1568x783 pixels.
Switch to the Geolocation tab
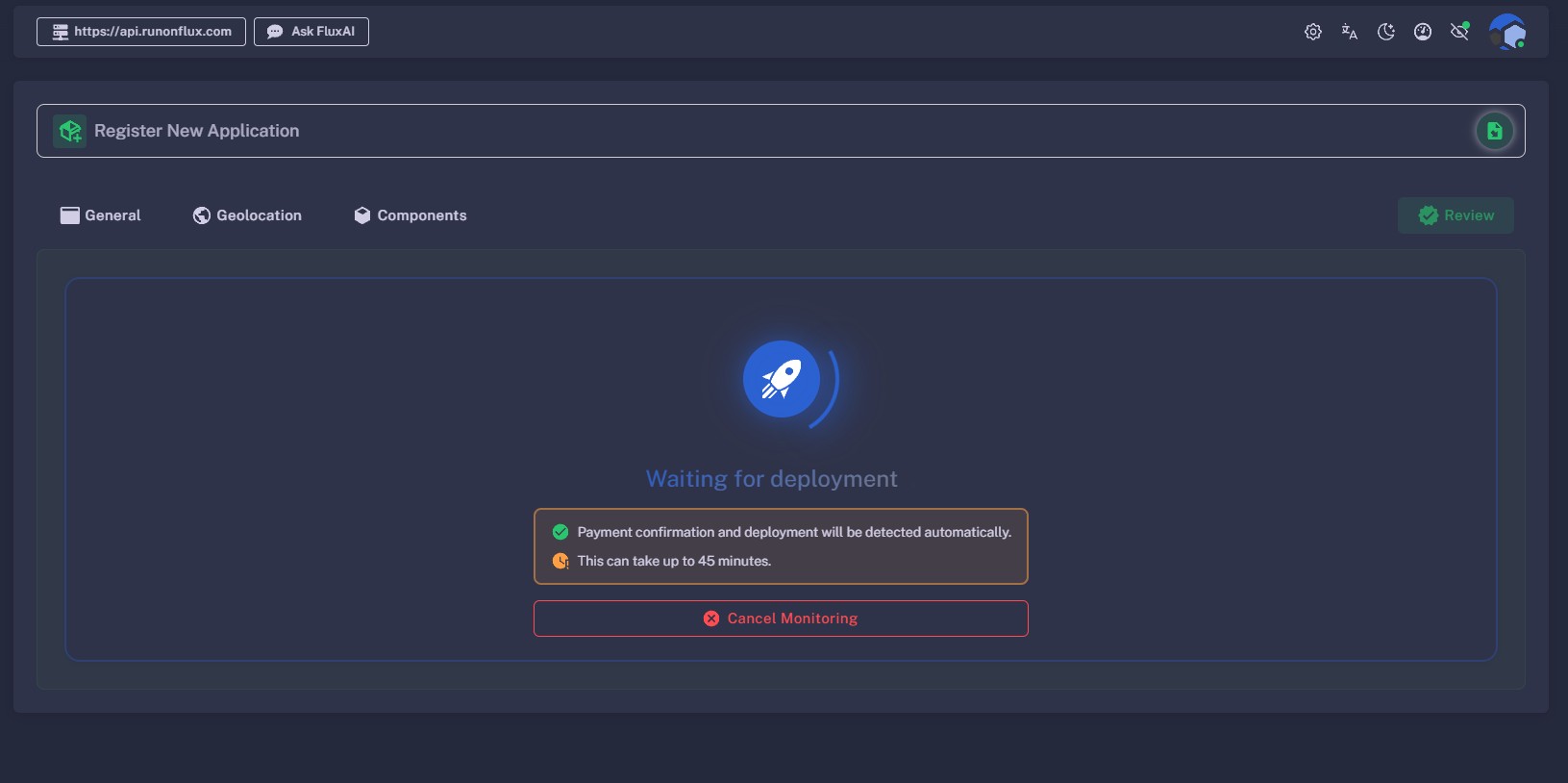coord(247,215)
